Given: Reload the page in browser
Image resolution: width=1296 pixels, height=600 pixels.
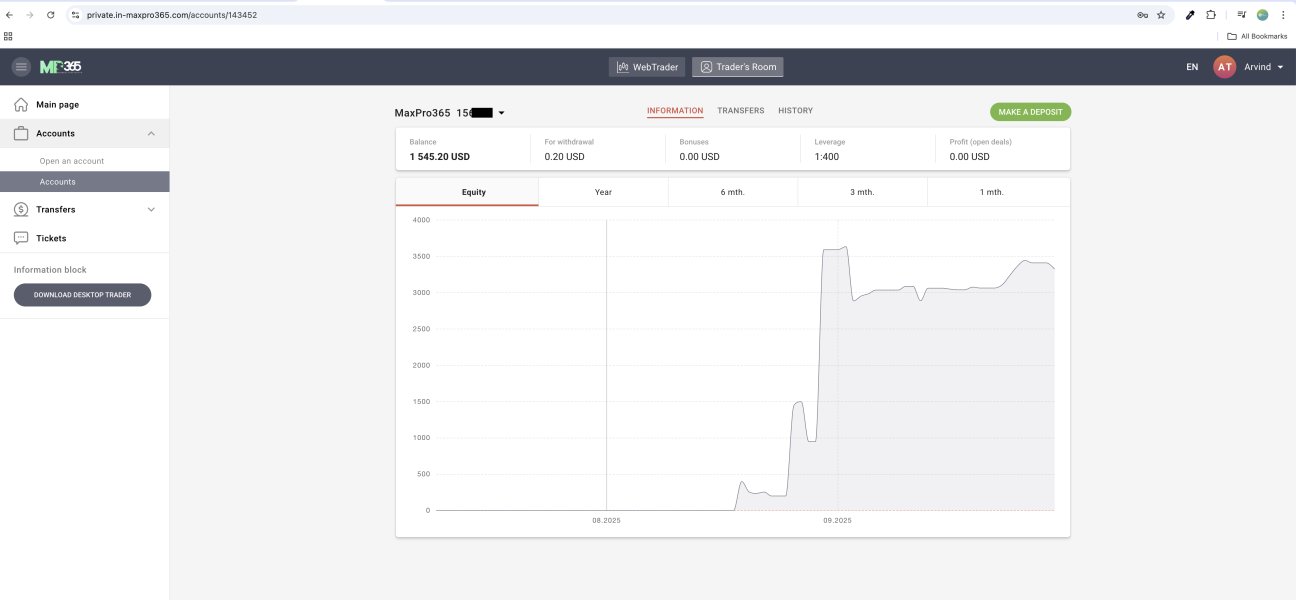Looking at the screenshot, I should click(x=50, y=15).
